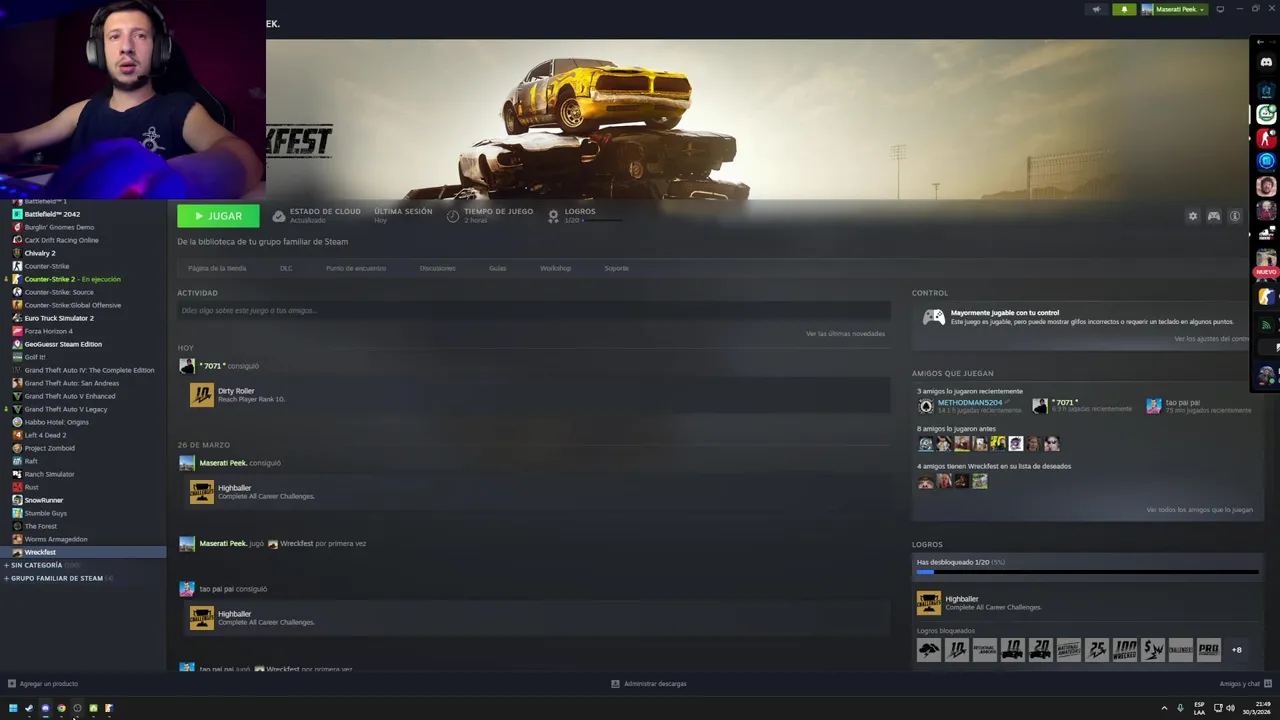The height and width of the screenshot is (720, 1280).
Task: Open Wreckfest game settings gear icon
Action: coord(1192,216)
